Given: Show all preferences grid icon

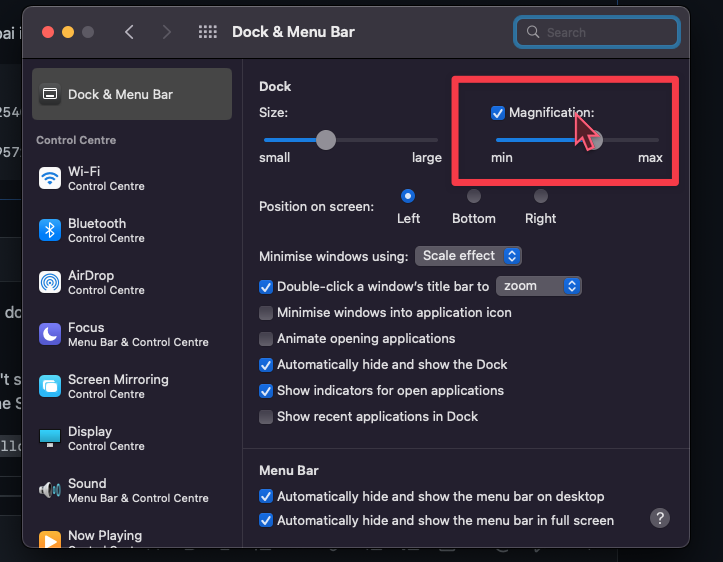Looking at the screenshot, I should [207, 32].
